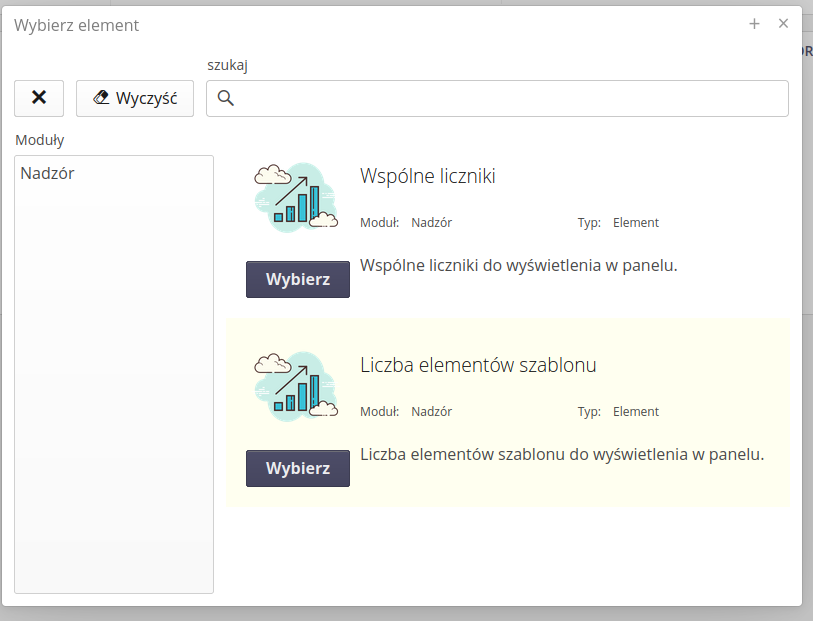Image resolution: width=813 pixels, height=621 pixels.
Task: Click the Wspólne liczniki title
Action: click(427, 176)
